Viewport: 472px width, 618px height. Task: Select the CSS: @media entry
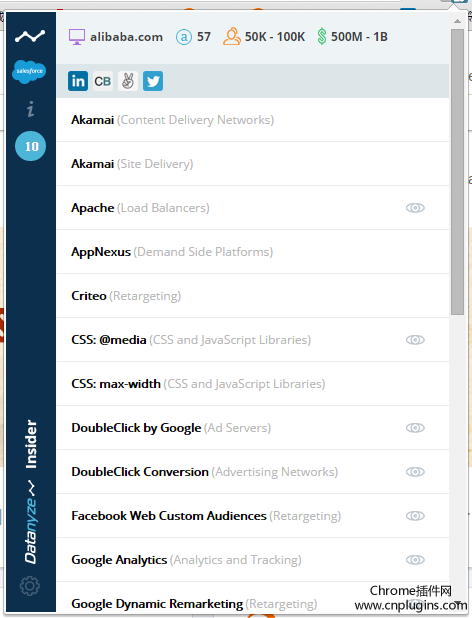coord(253,340)
